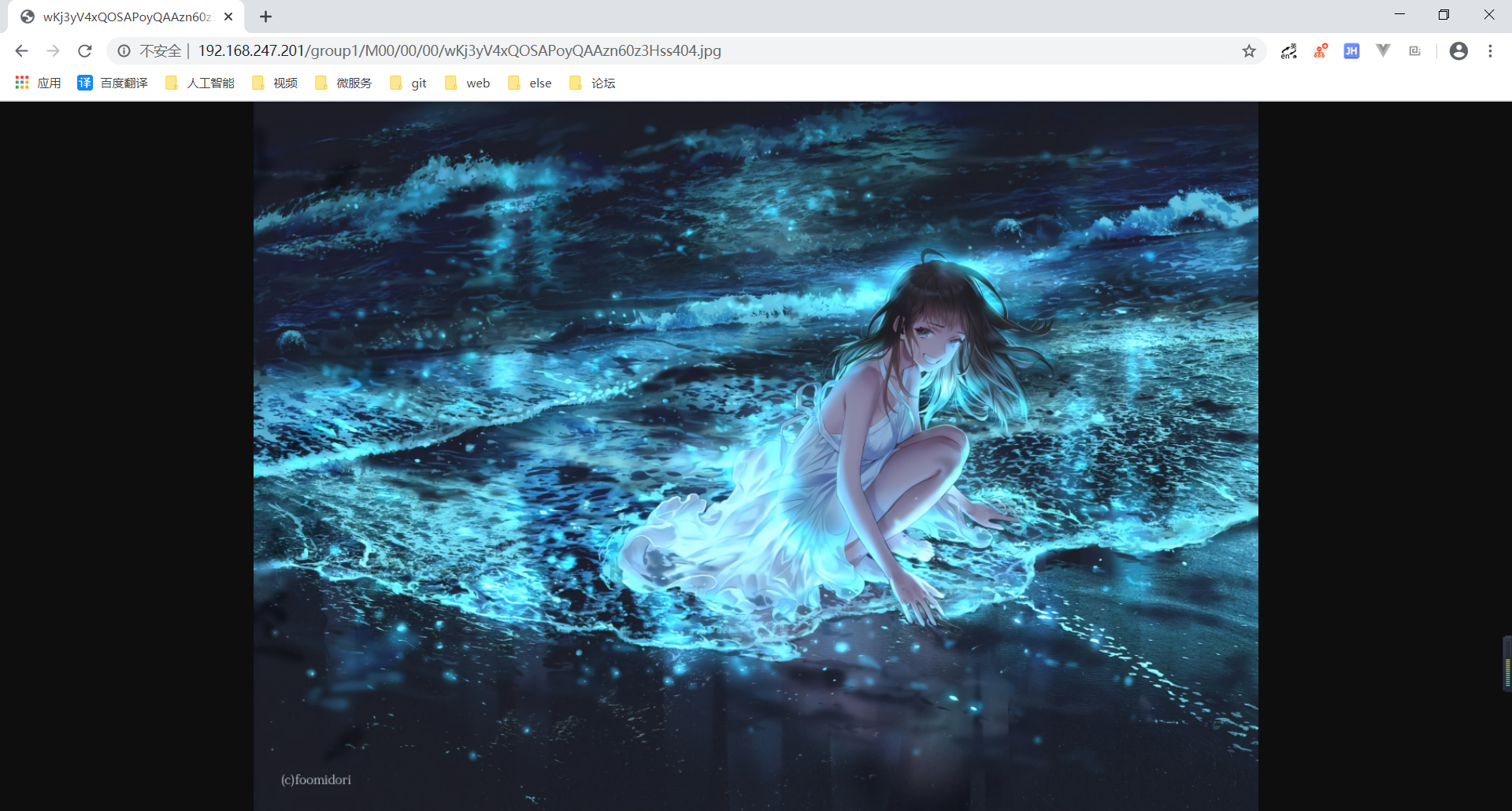This screenshot has height=811, width=1512.
Task: Open the user profile avatar
Action: 1458,51
